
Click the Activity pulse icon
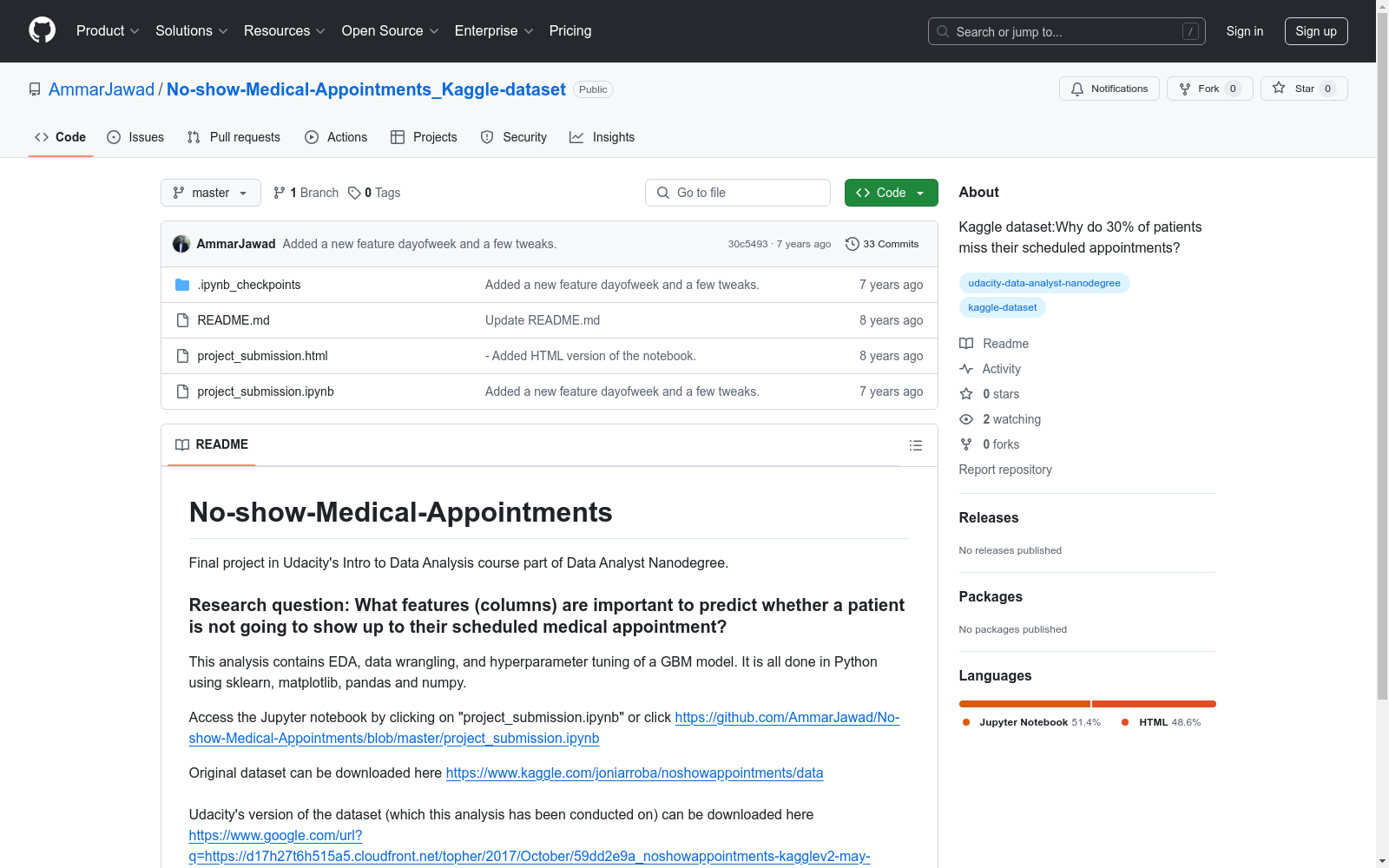point(966,369)
